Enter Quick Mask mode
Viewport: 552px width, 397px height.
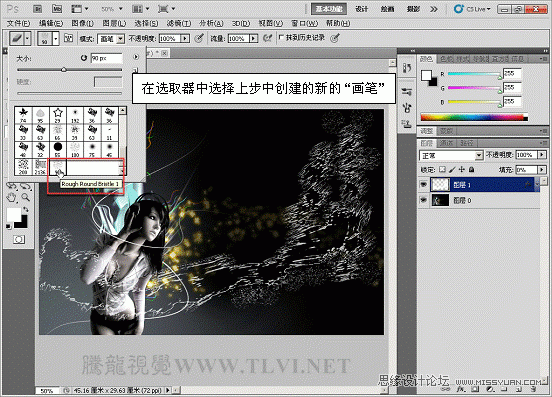tap(19, 240)
